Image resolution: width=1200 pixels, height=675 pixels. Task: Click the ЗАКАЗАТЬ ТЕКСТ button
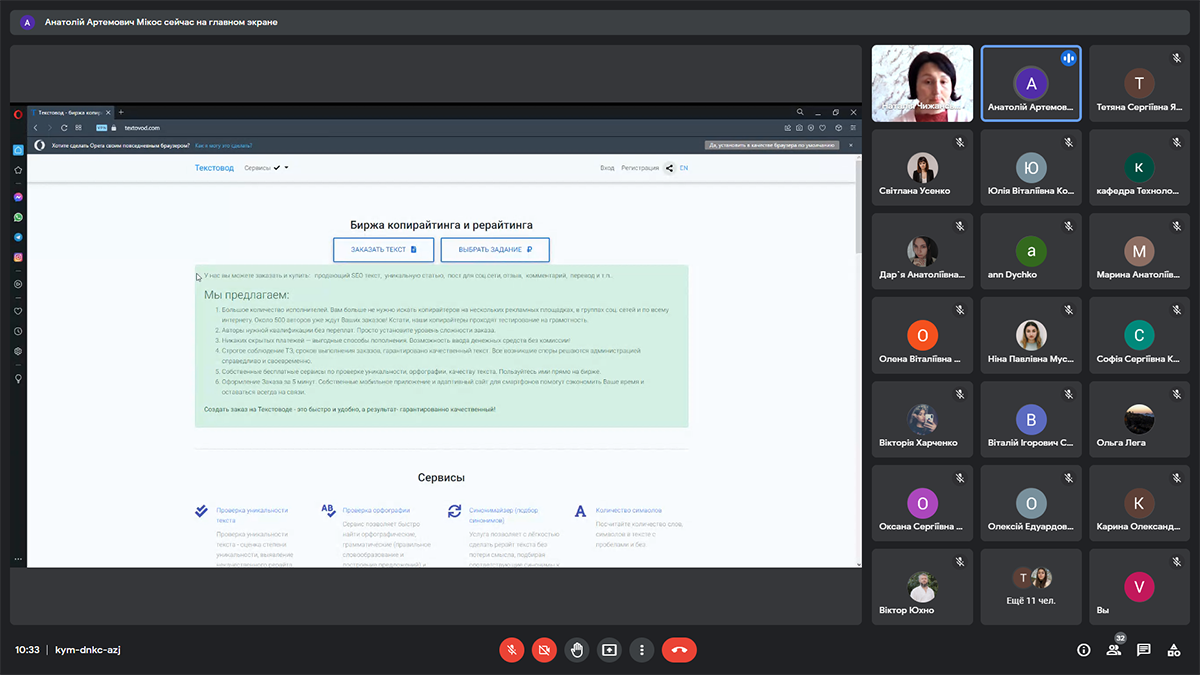383,249
